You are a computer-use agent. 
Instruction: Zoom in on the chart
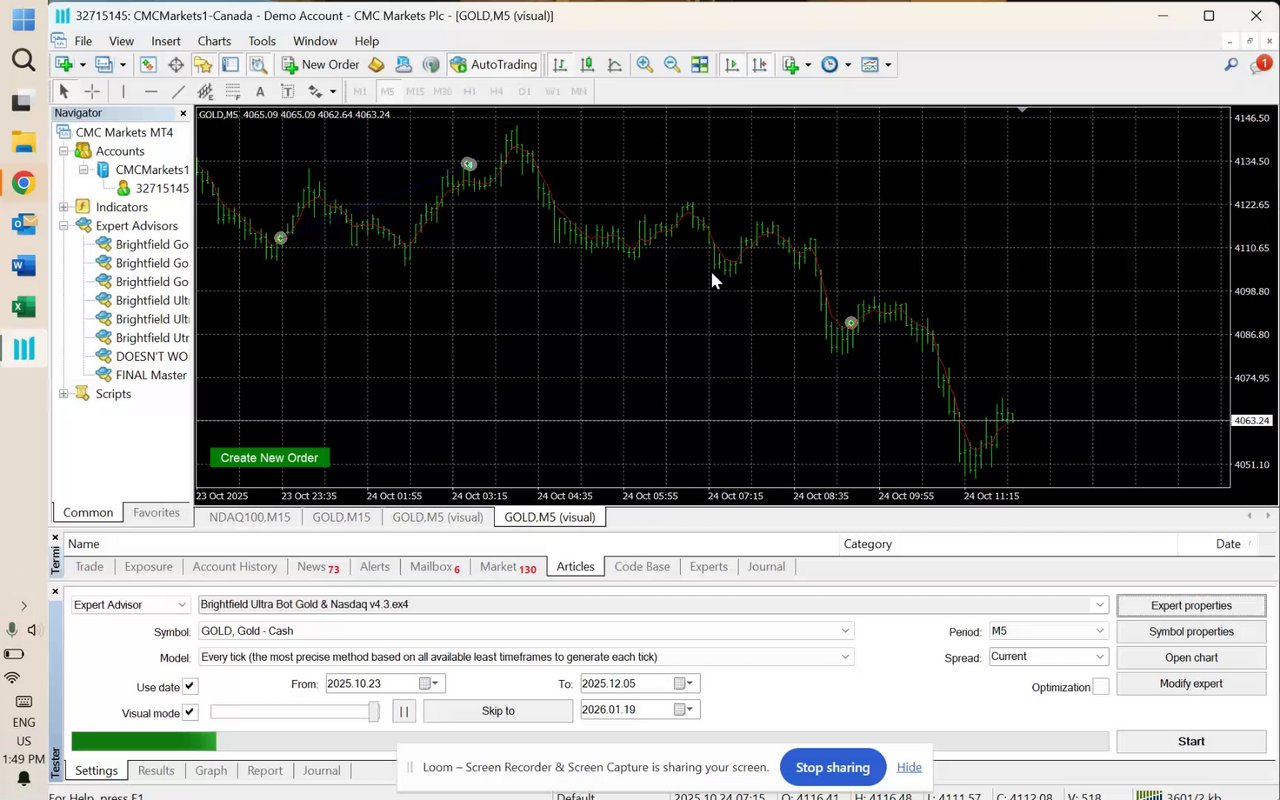[645, 64]
